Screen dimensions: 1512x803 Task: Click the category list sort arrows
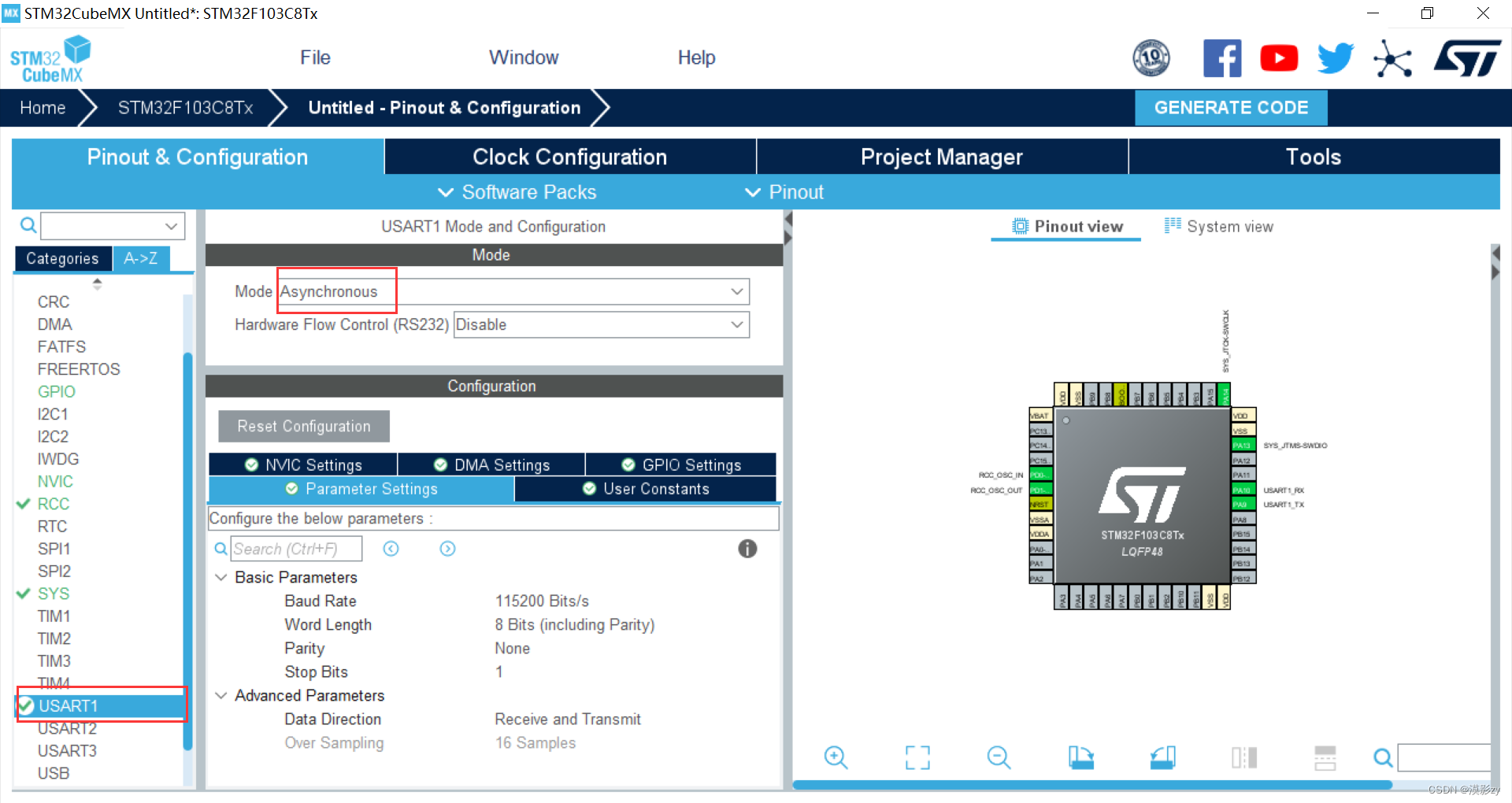coord(98,283)
